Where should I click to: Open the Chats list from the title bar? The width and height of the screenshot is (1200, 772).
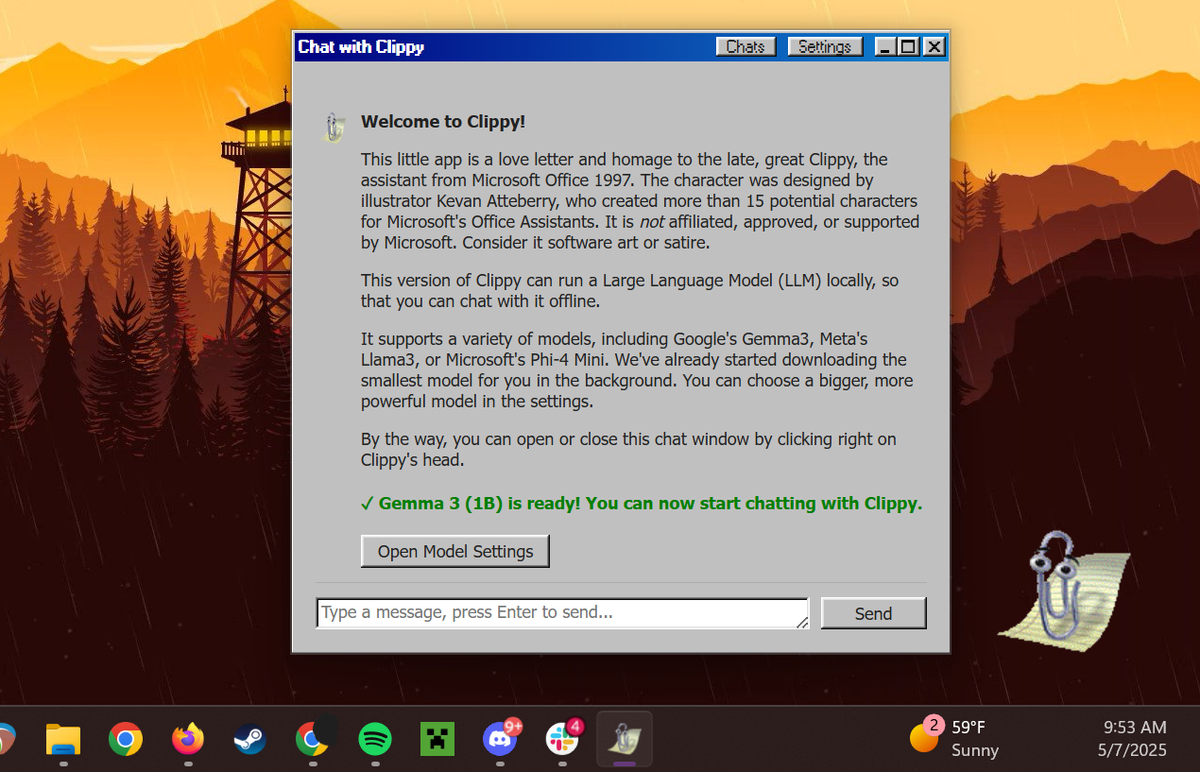[745, 46]
